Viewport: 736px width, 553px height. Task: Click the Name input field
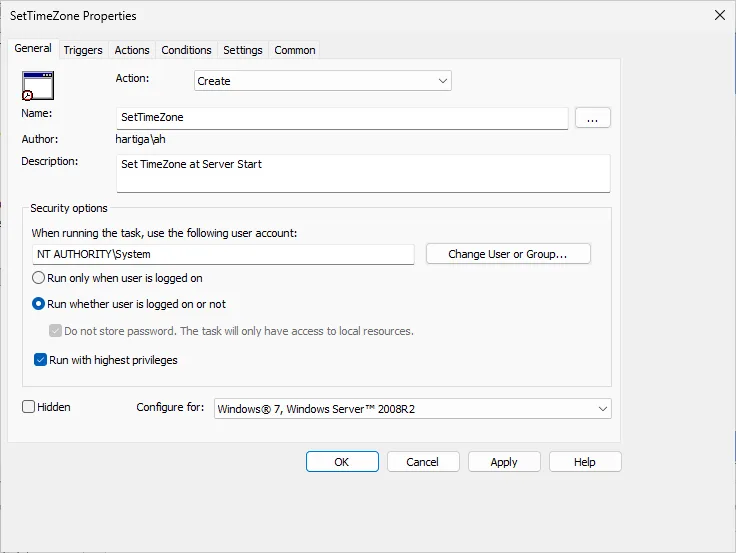tap(342, 118)
